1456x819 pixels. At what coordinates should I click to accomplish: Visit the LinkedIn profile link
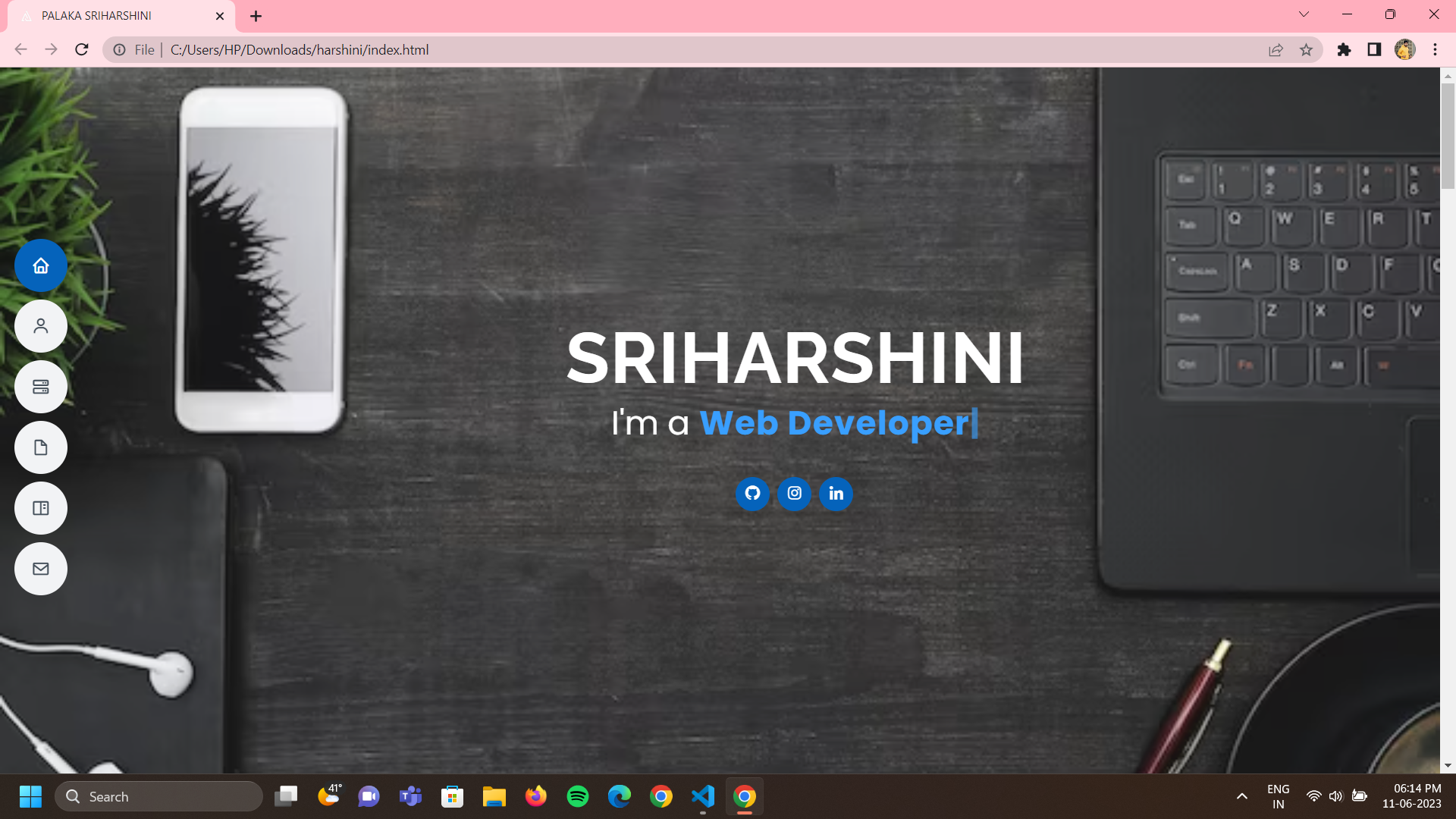pos(836,494)
